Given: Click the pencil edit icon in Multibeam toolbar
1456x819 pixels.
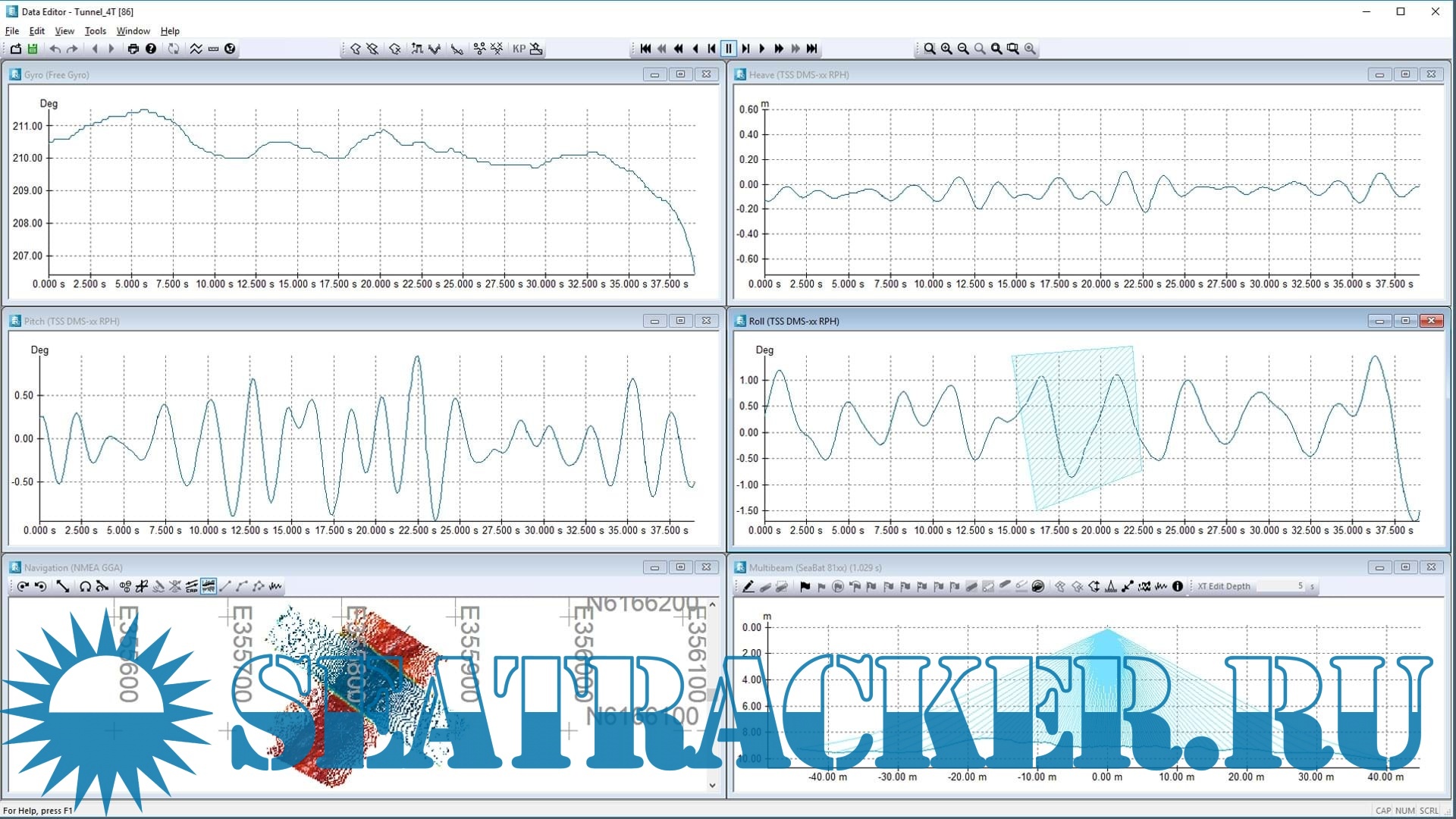Looking at the screenshot, I should (748, 586).
